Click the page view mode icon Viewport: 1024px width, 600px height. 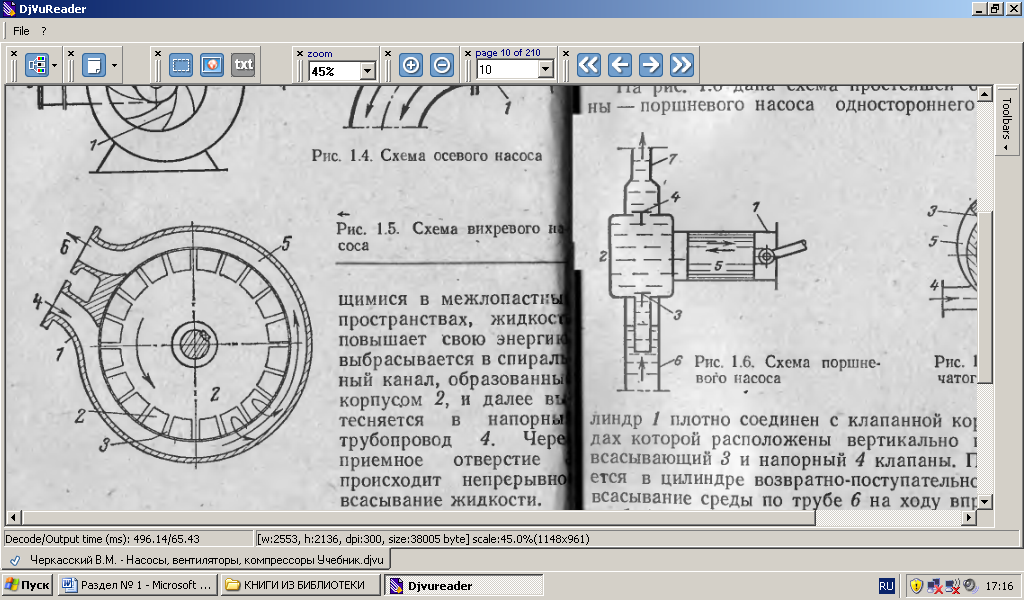tap(93, 65)
